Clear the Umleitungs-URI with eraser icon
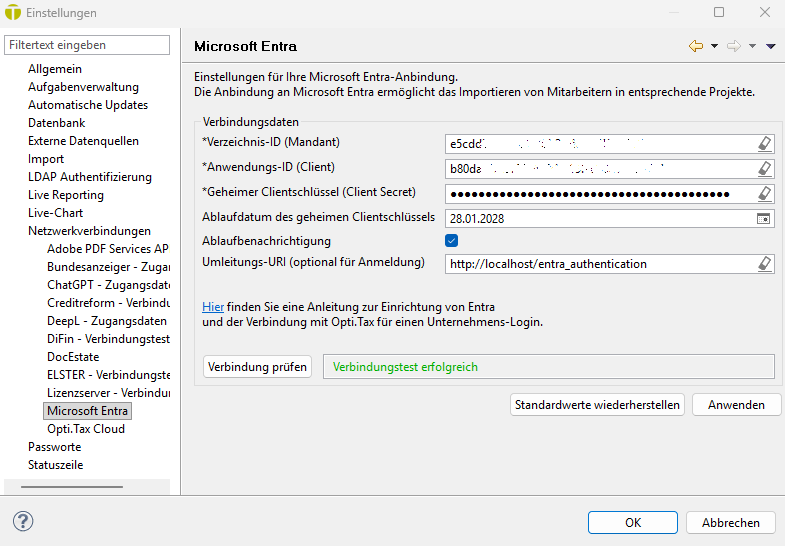Image resolution: width=785 pixels, height=546 pixels. [x=764, y=264]
